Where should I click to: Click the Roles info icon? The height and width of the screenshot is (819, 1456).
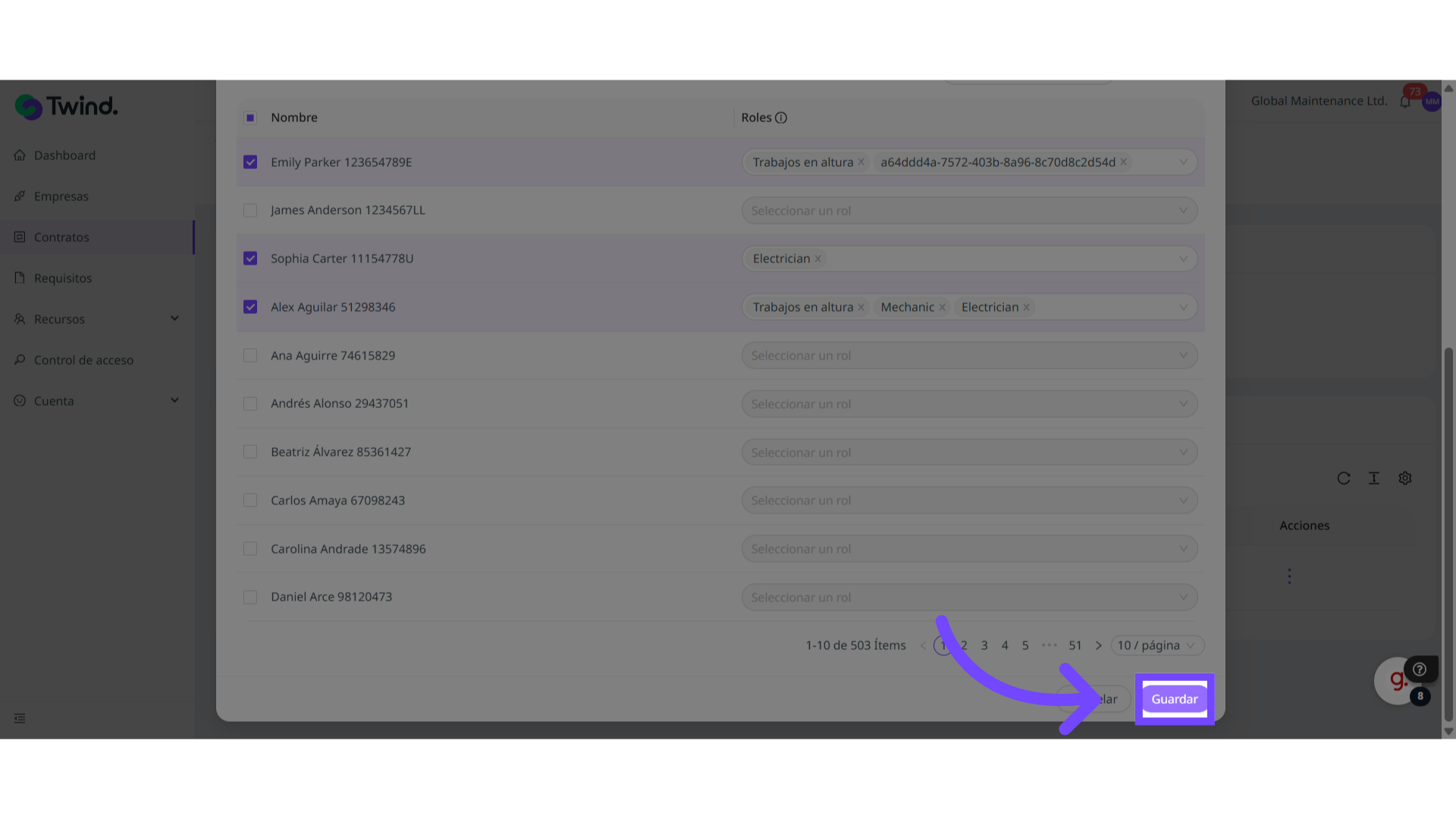[781, 118]
